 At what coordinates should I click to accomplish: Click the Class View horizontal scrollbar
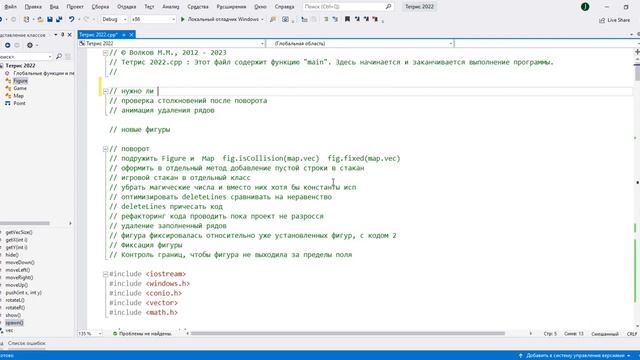click(x=24, y=223)
